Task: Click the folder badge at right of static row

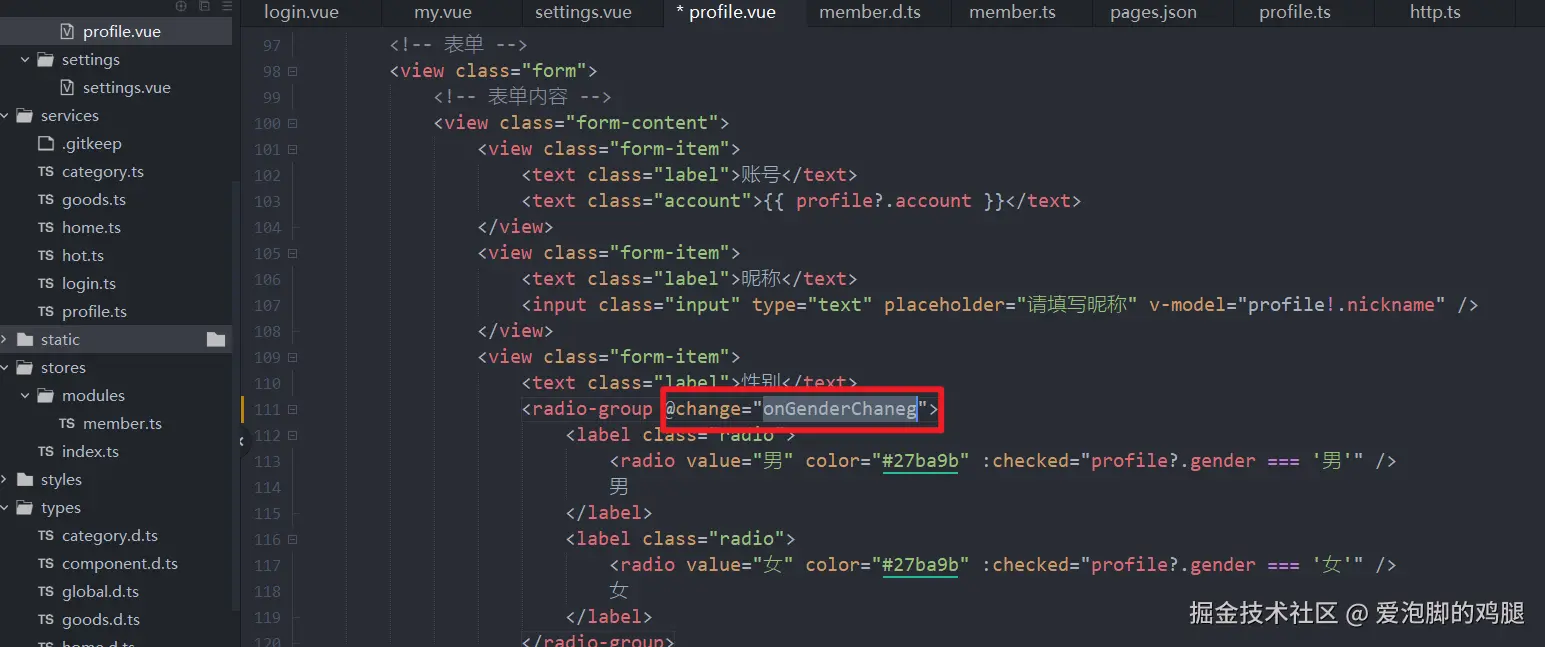Action: click(x=216, y=340)
